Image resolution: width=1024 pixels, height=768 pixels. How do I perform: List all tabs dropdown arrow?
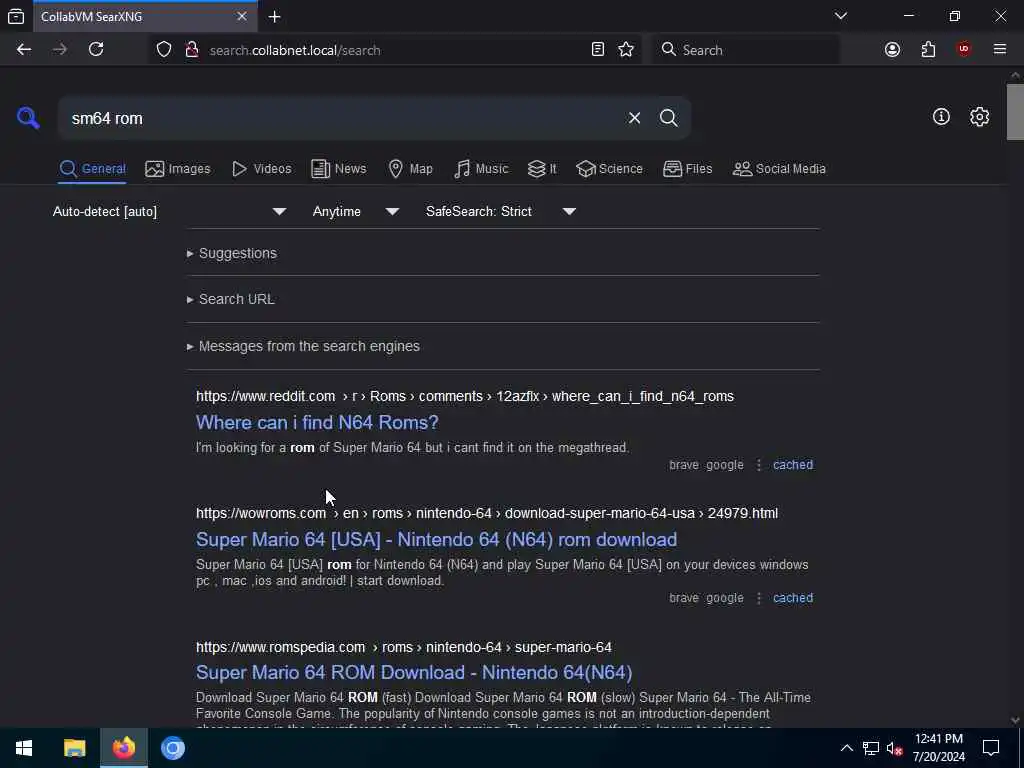point(840,16)
